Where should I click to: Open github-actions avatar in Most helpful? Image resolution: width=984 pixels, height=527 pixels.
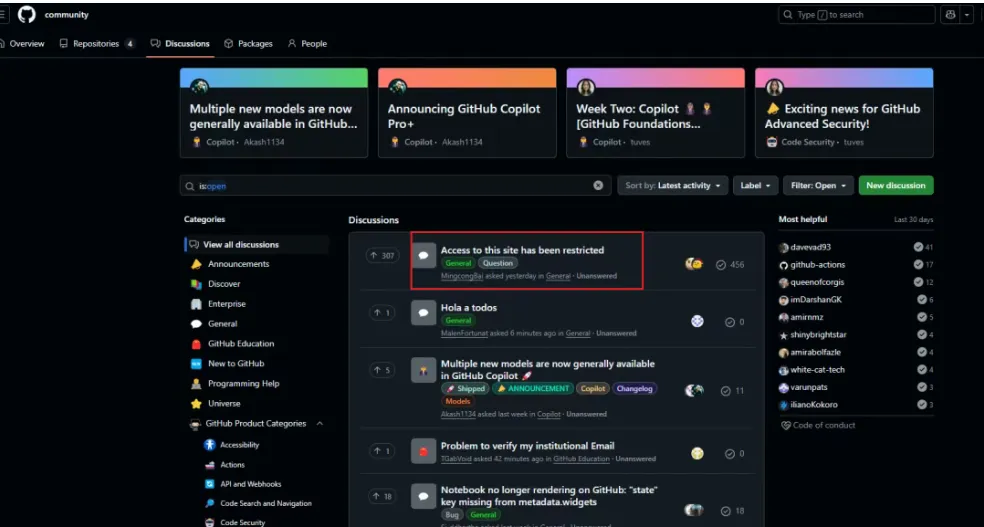click(783, 265)
